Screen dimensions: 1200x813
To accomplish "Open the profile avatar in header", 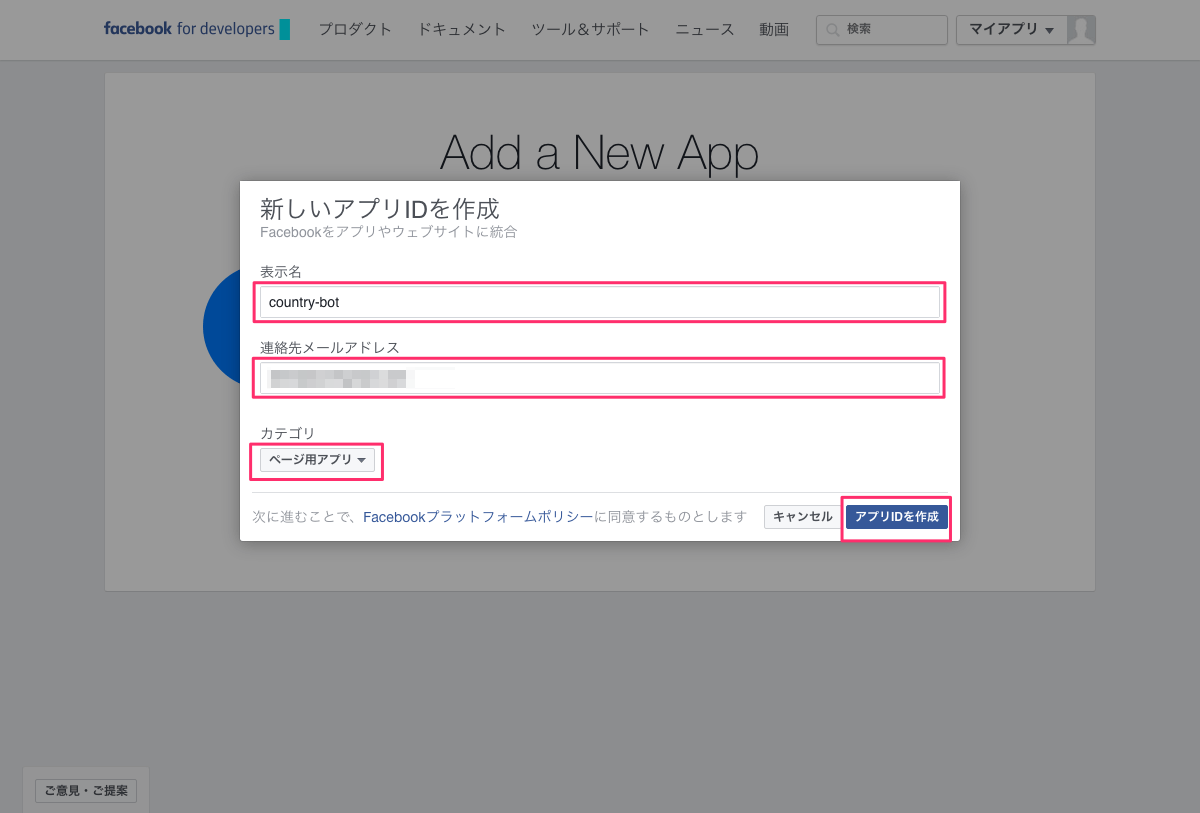I will pos(1080,30).
